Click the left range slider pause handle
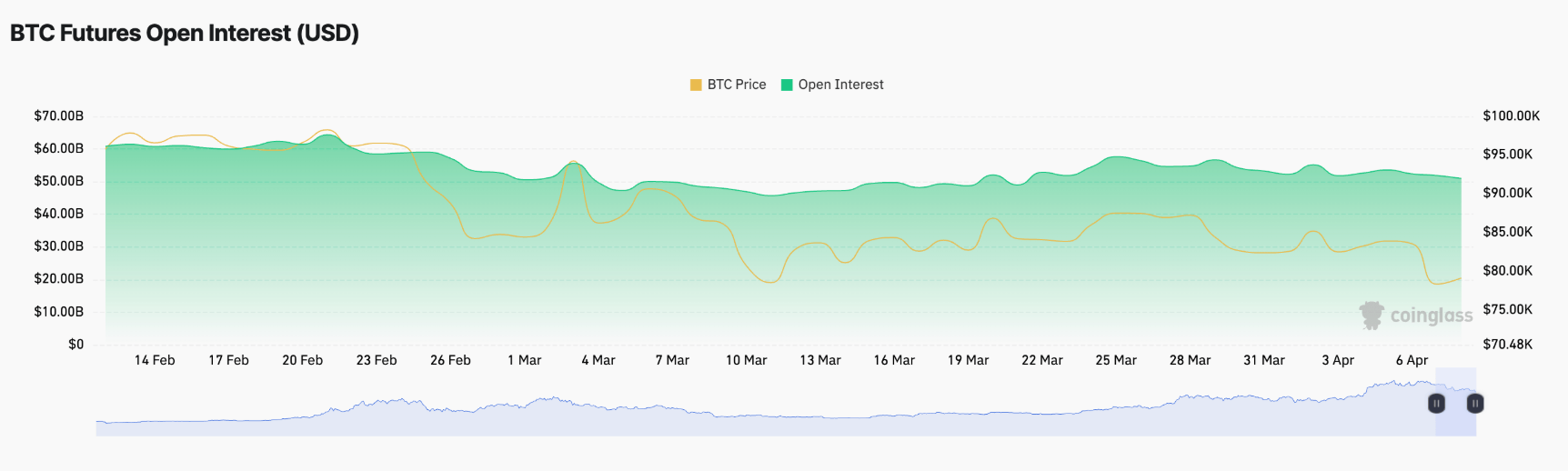The width and height of the screenshot is (1568, 471). tap(1436, 403)
